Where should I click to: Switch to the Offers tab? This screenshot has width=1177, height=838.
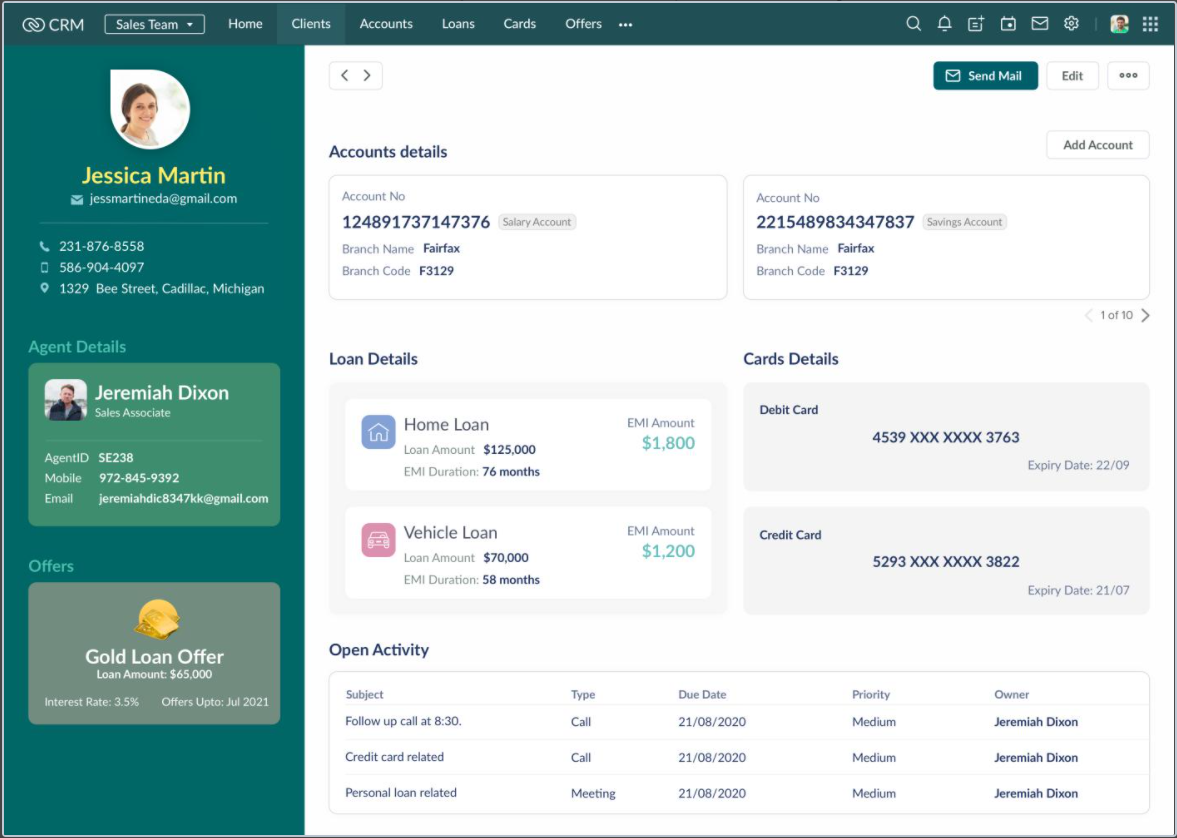[x=583, y=24]
